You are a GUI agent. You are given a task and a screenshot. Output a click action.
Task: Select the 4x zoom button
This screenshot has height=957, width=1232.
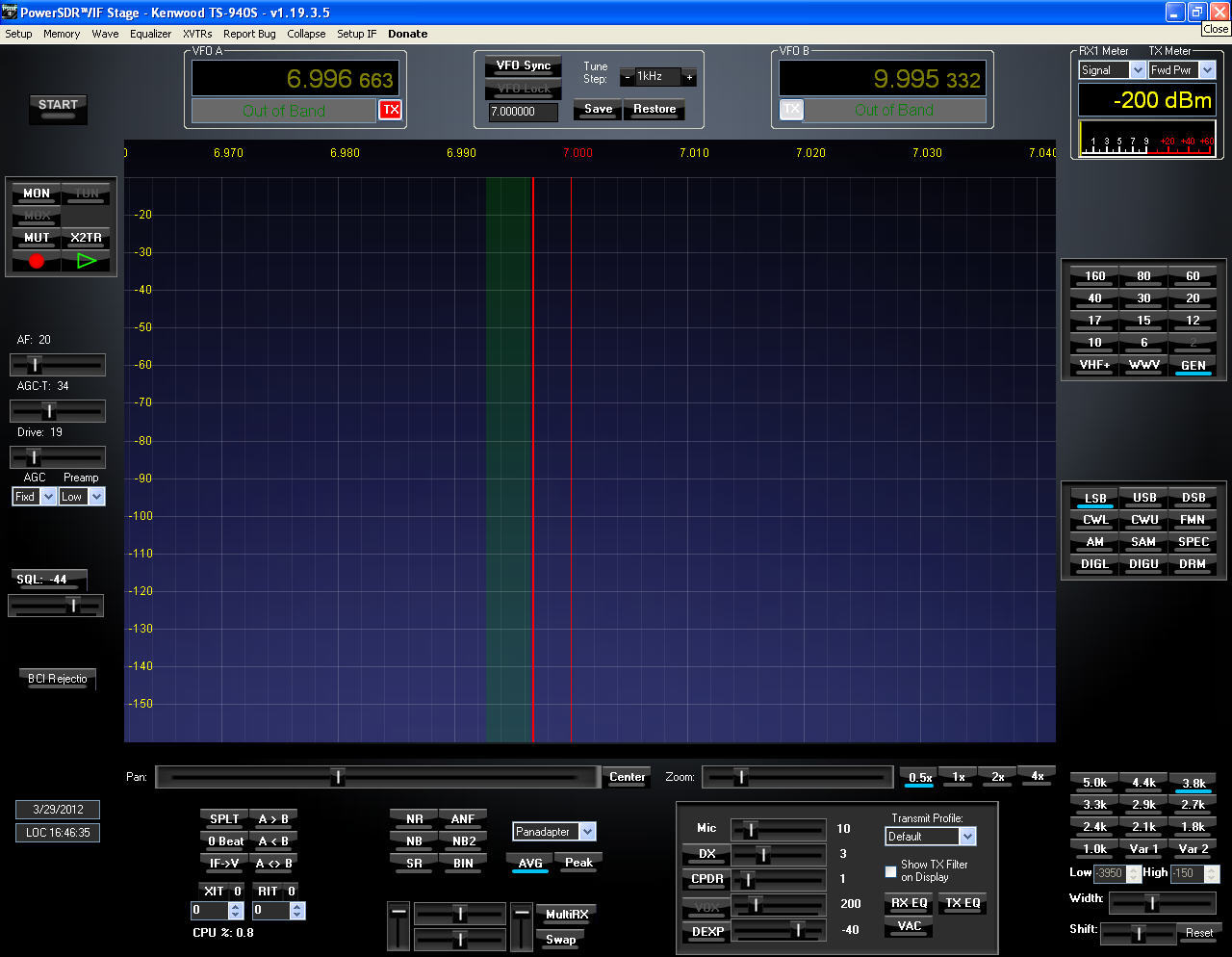1037,777
